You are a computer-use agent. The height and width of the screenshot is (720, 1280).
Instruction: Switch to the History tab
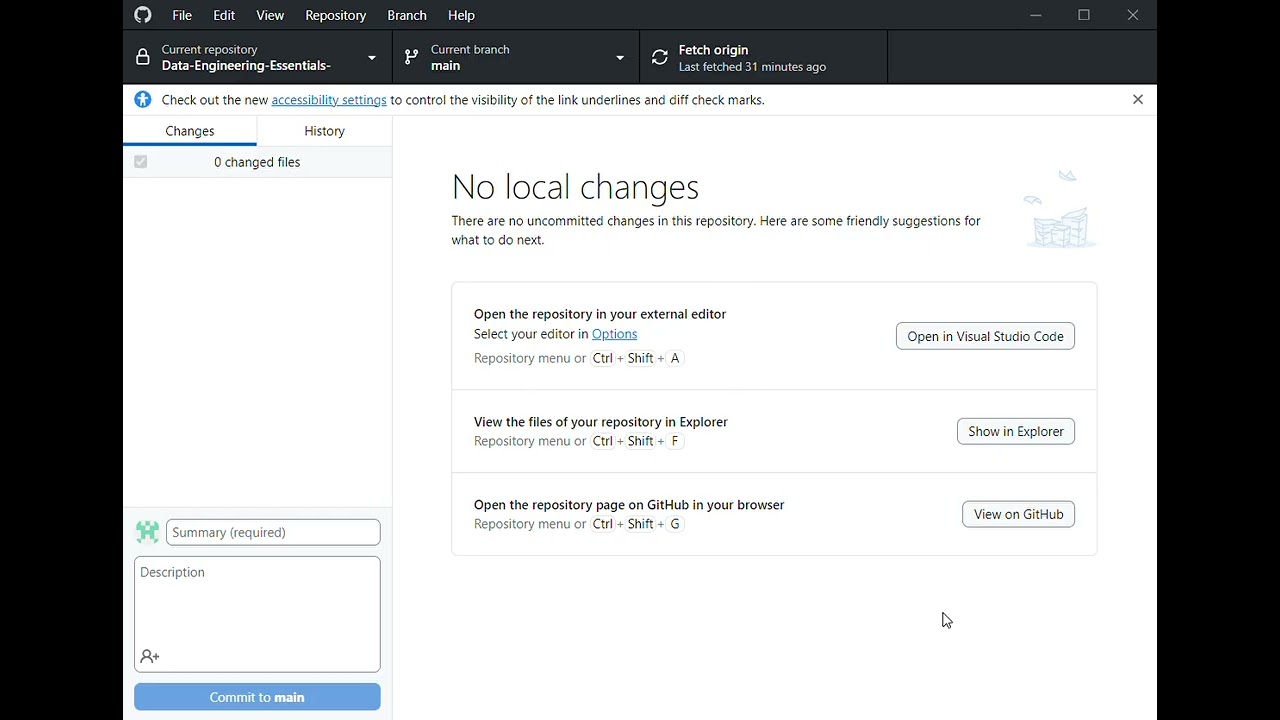tap(324, 131)
